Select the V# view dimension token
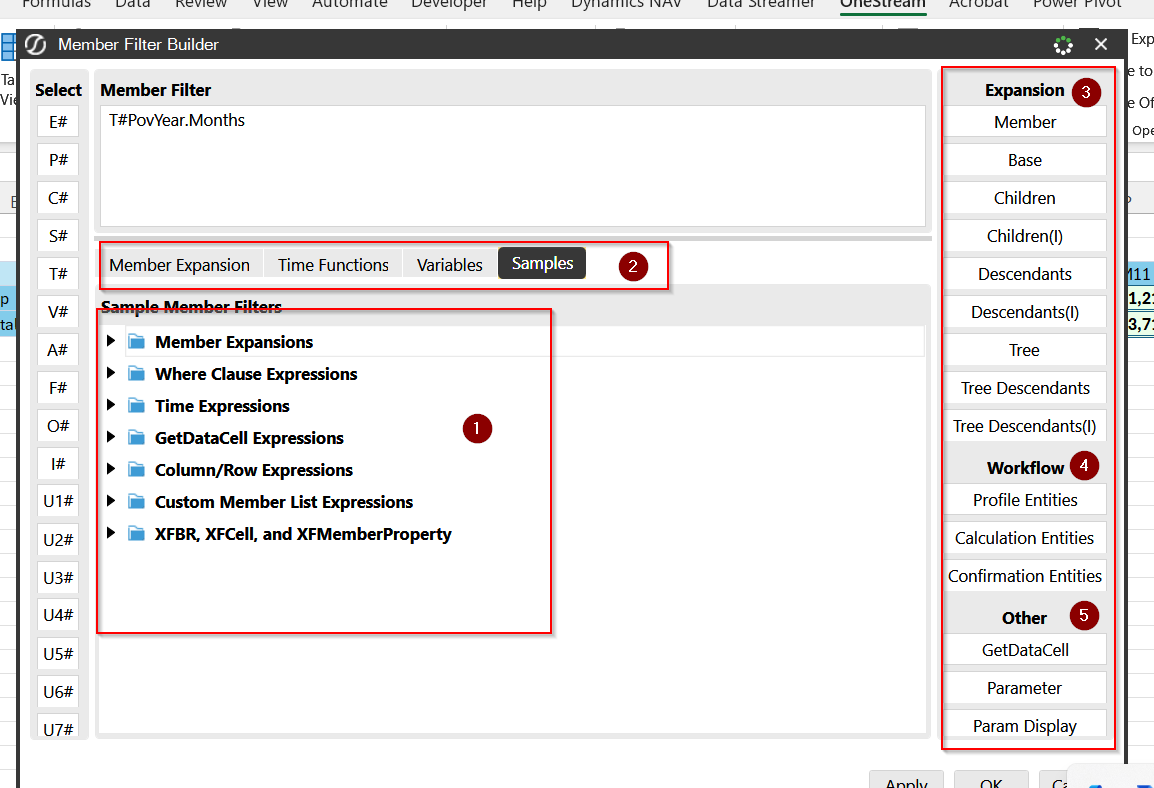 point(57,311)
